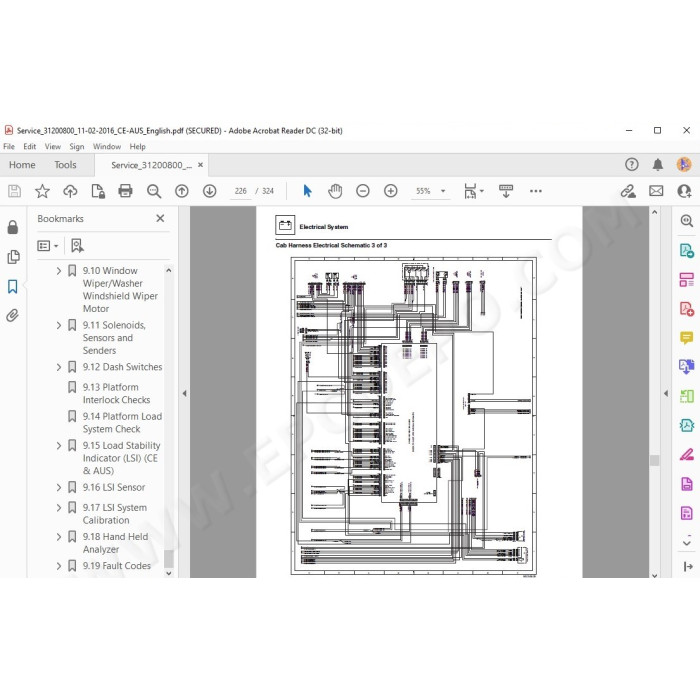This screenshot has height=700, width=700.
Task: Open the page thumbnails panel
Action: [x=13, y=257]
